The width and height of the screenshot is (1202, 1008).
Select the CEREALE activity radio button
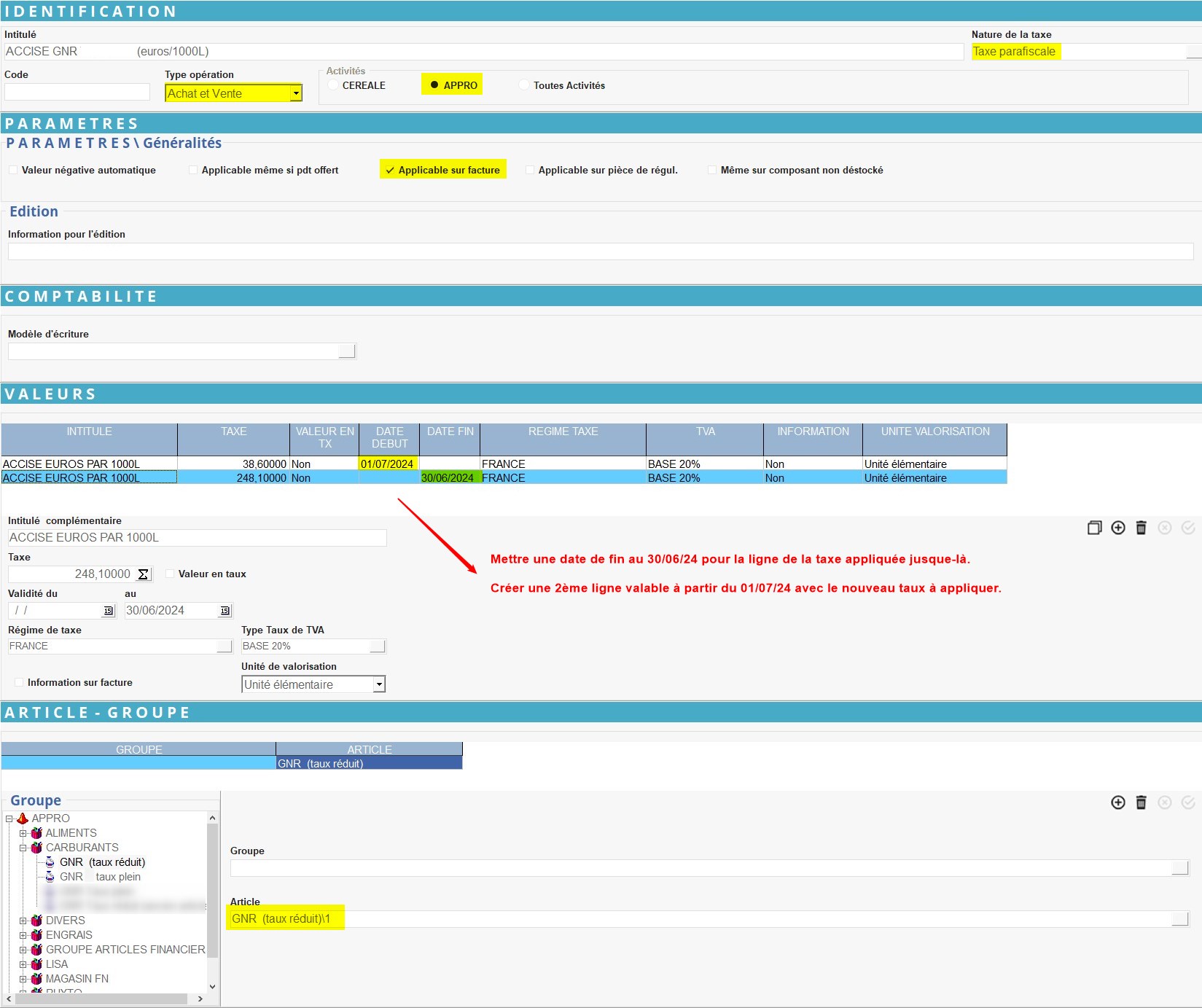pos(334,85)
